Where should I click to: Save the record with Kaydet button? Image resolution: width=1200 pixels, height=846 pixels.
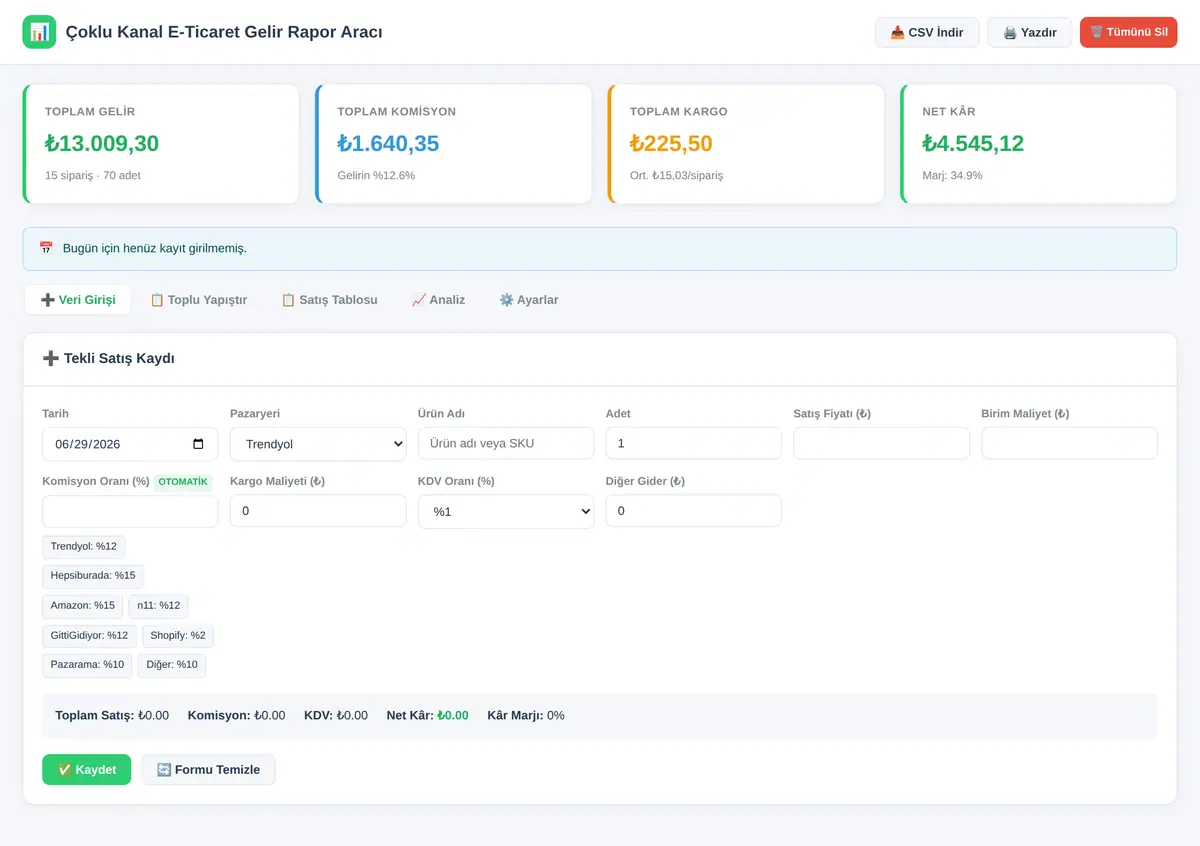click(86, 769)
